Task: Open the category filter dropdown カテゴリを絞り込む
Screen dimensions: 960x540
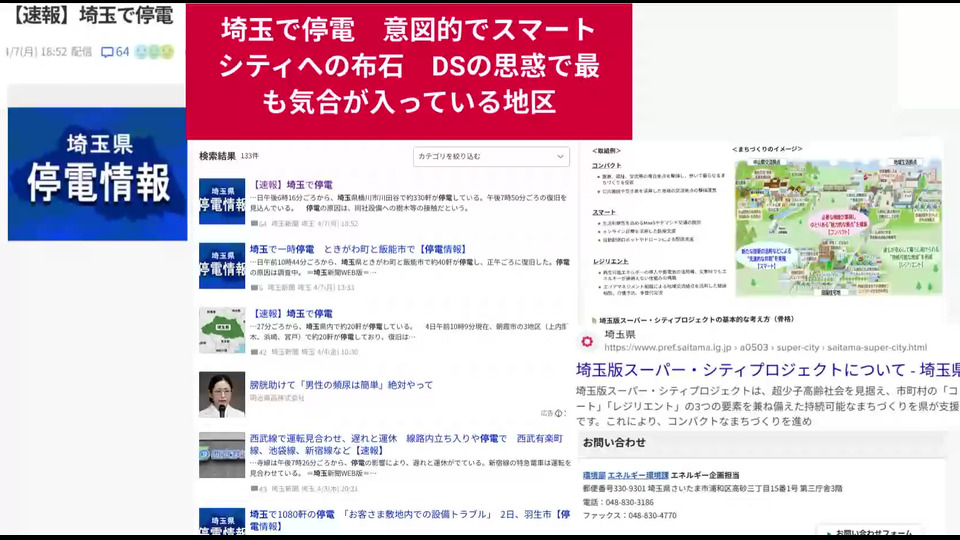Action: [x=491, y=157]
